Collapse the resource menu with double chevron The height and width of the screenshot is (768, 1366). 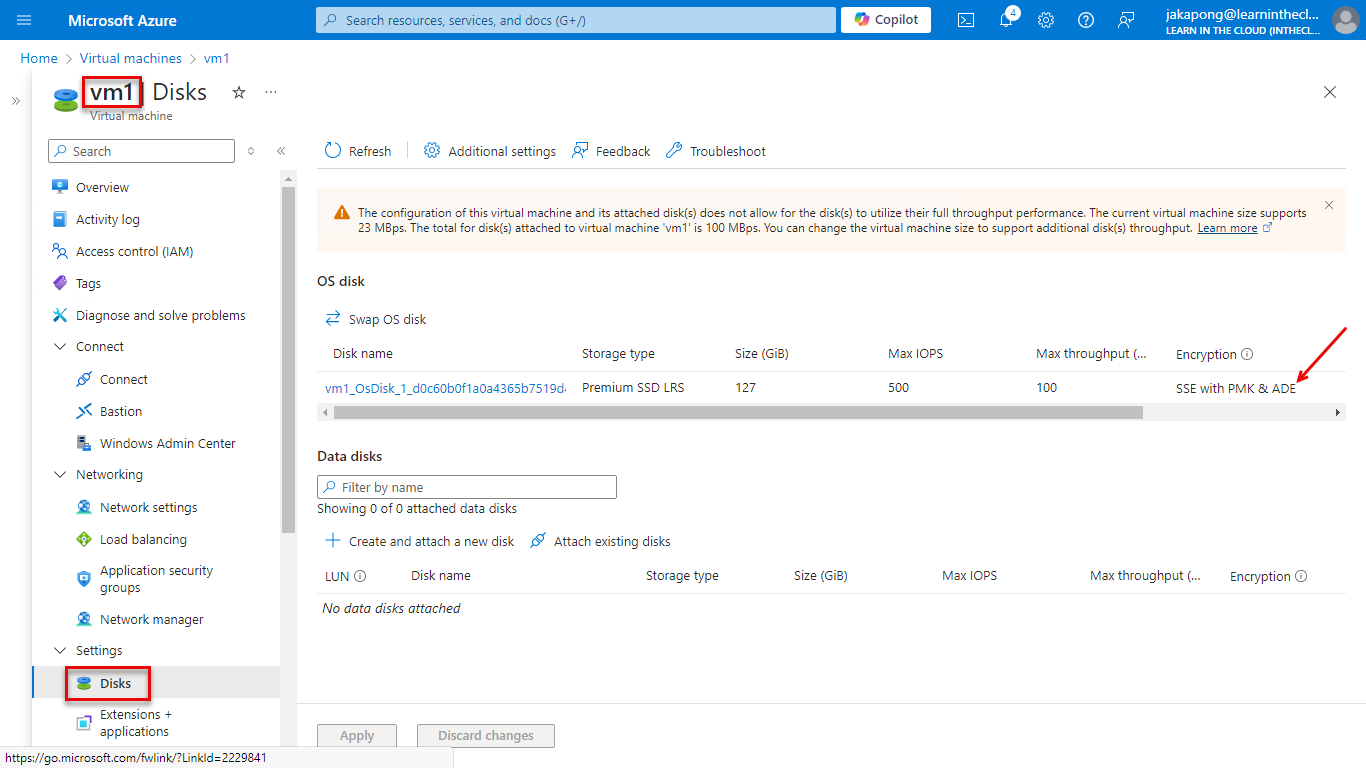click(281, 151)
